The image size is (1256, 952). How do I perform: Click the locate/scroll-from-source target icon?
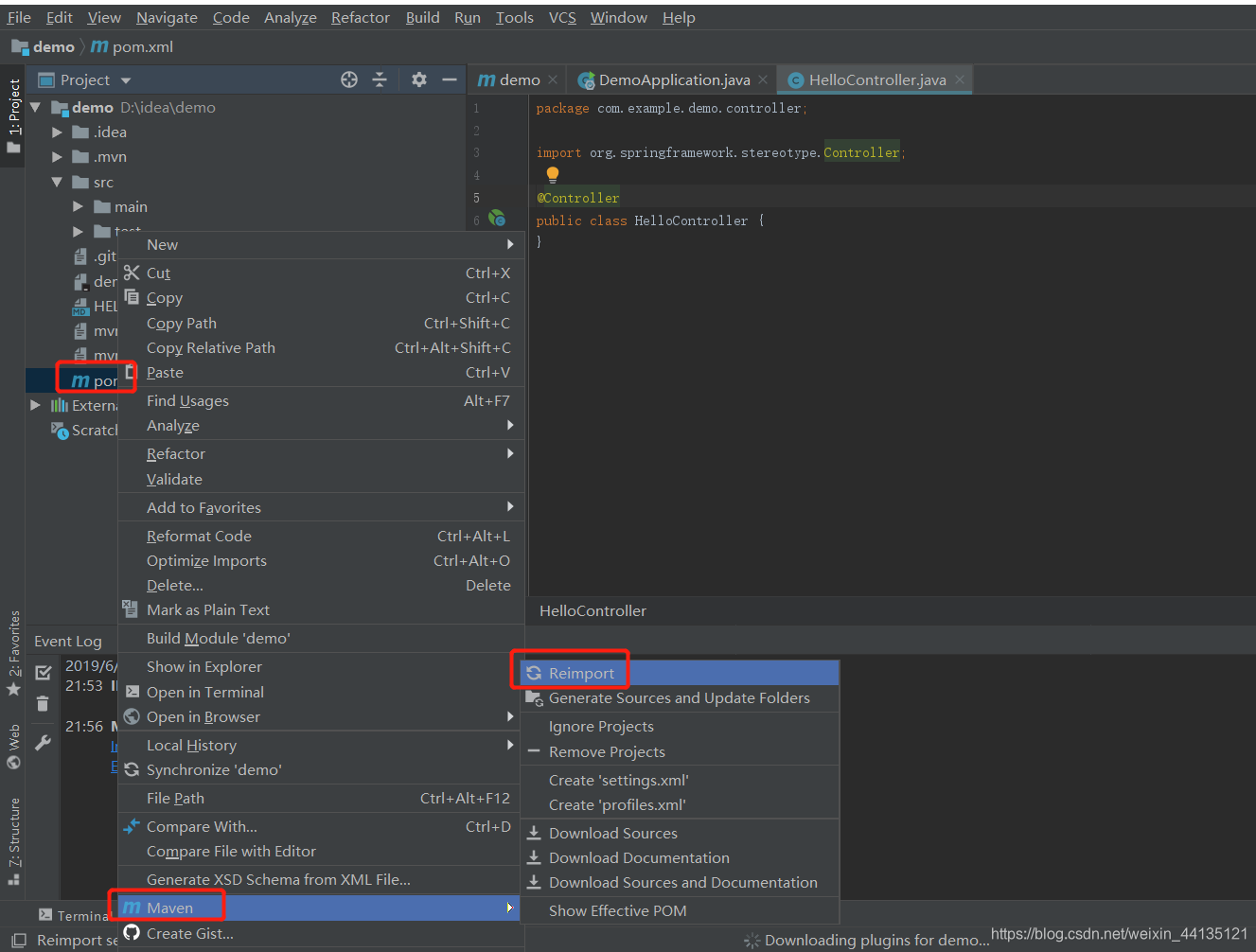349,80
